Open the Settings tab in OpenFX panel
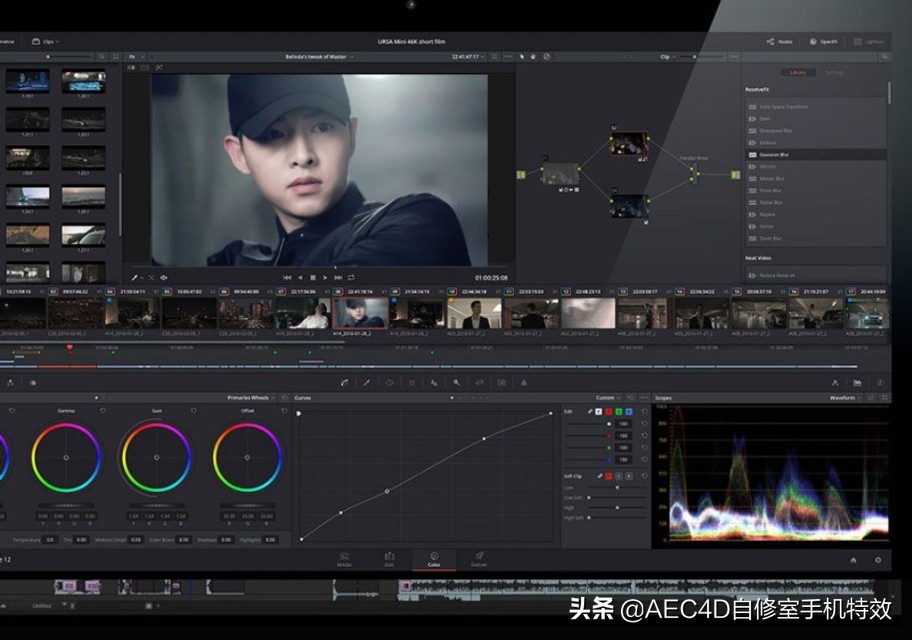The width and height of the screenshot is (912, 640). click(834, 73)
